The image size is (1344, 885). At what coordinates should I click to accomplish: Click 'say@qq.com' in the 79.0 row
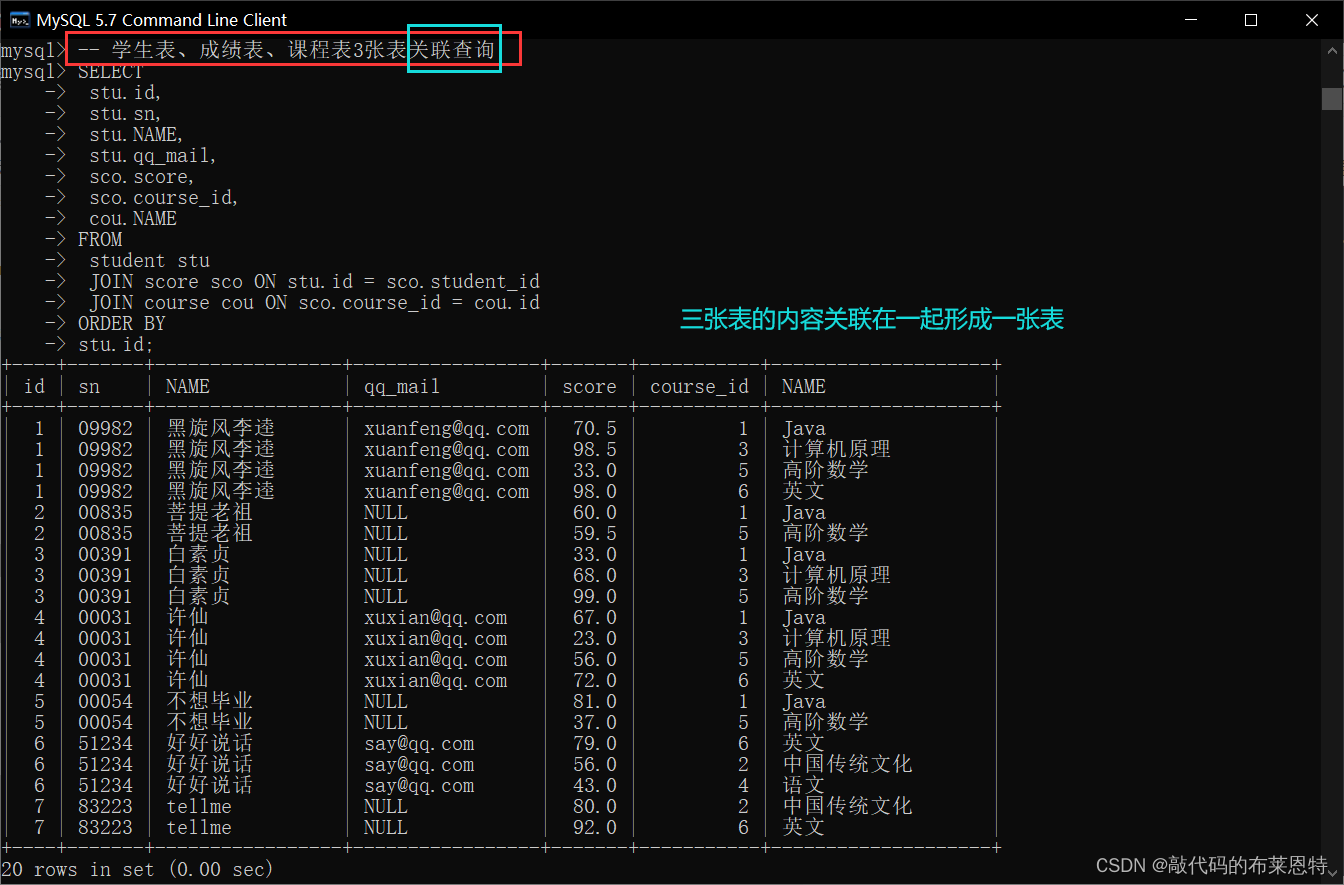(419, 744)
